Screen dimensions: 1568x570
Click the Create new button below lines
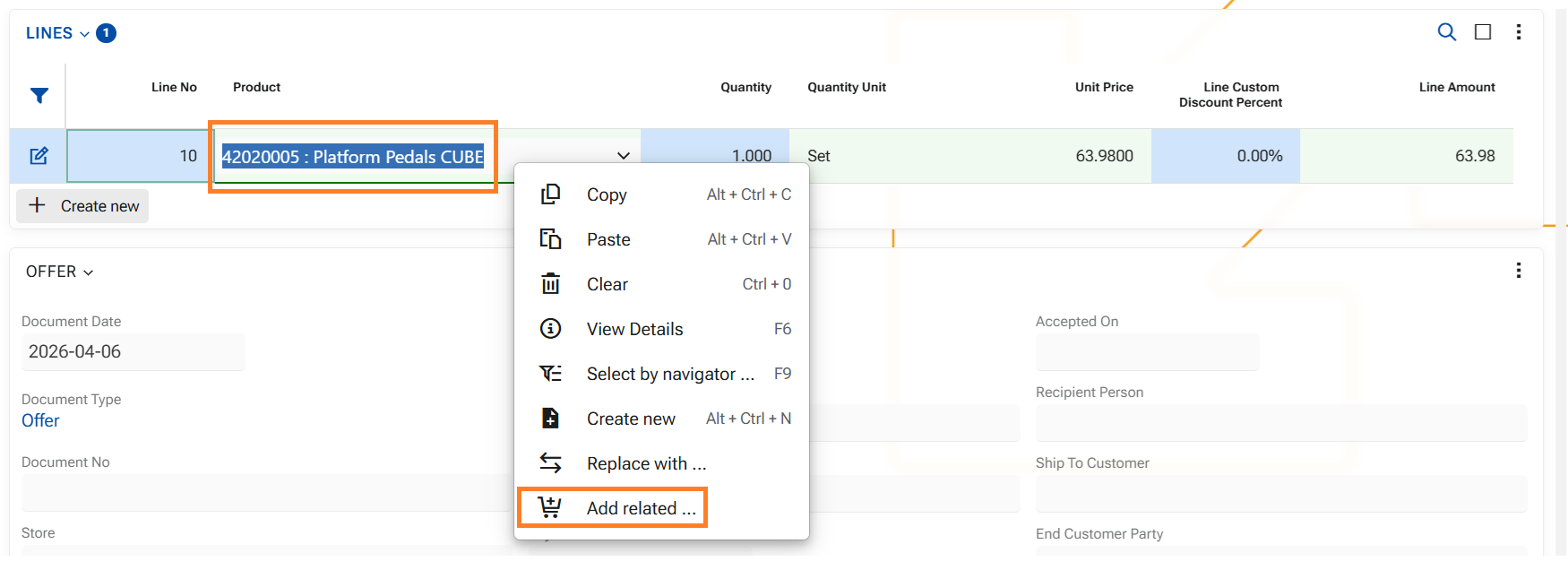pos(83,206)
